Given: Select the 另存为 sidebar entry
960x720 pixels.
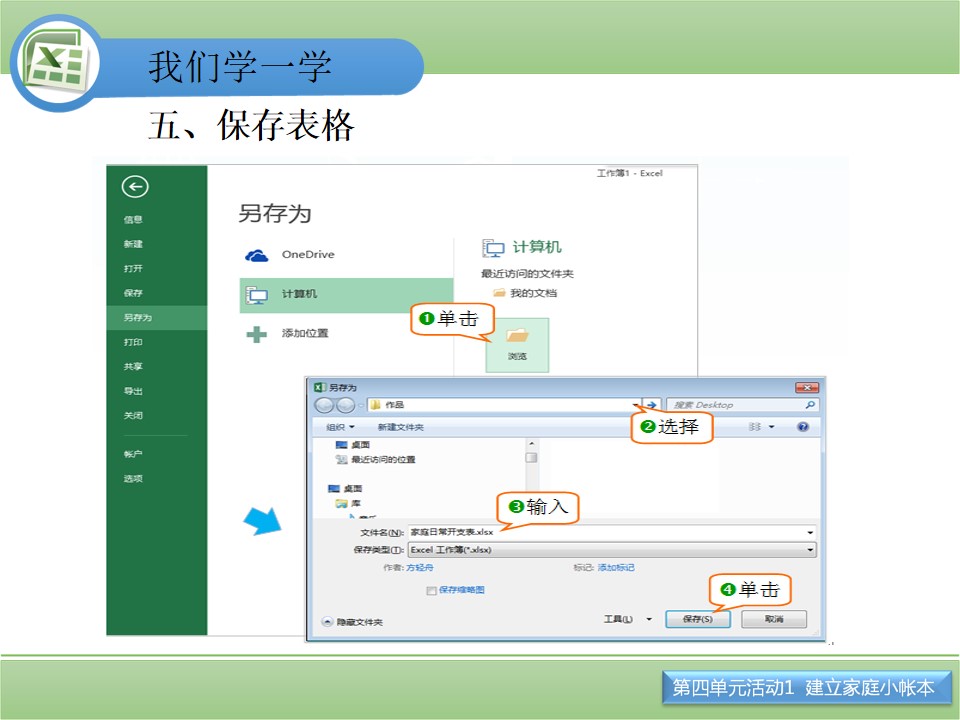Looking at the screenshot, I should click(x=156, y=317).
